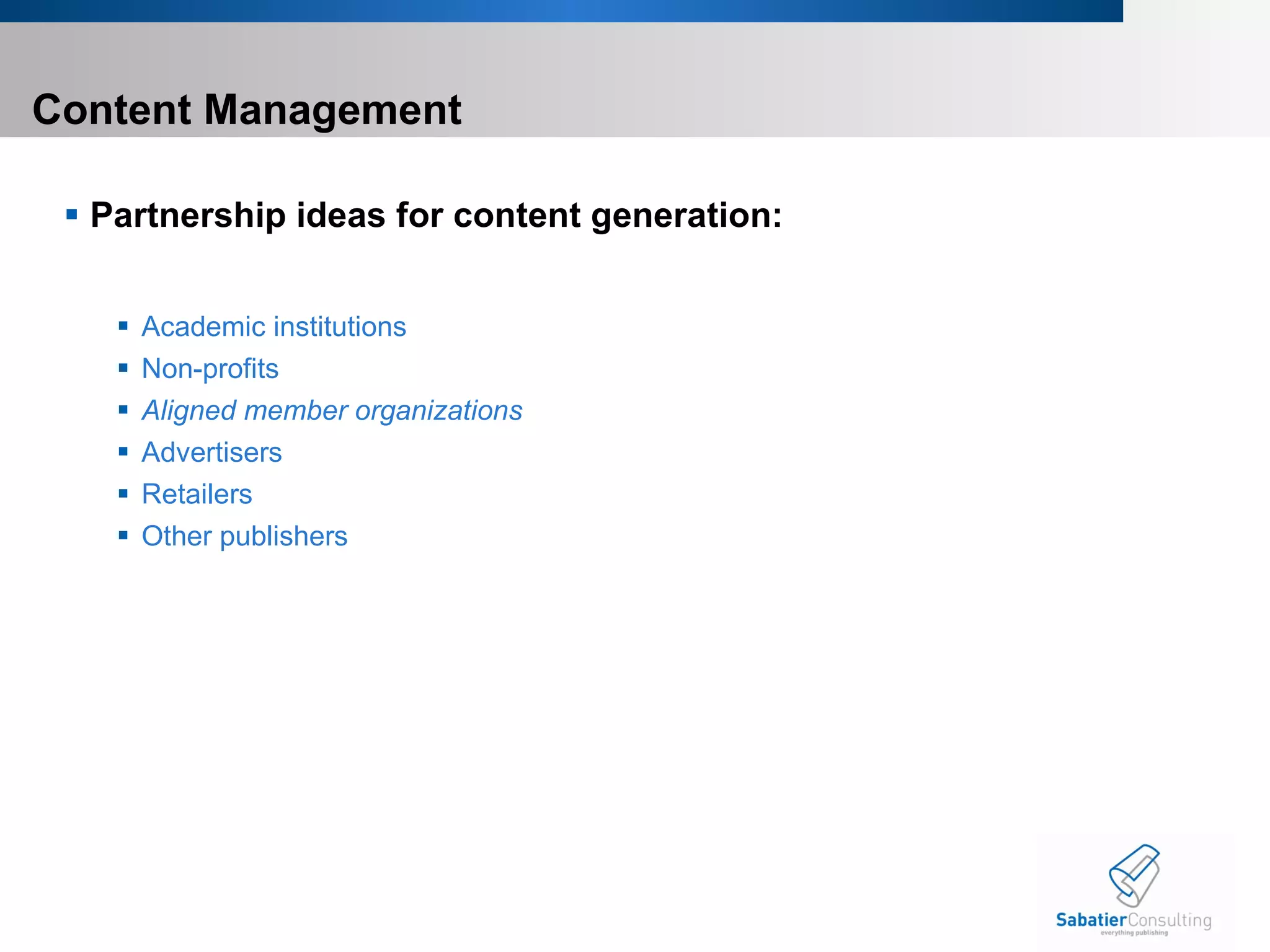Click the Sabatier Consulting logo icon

point(1134,875)
